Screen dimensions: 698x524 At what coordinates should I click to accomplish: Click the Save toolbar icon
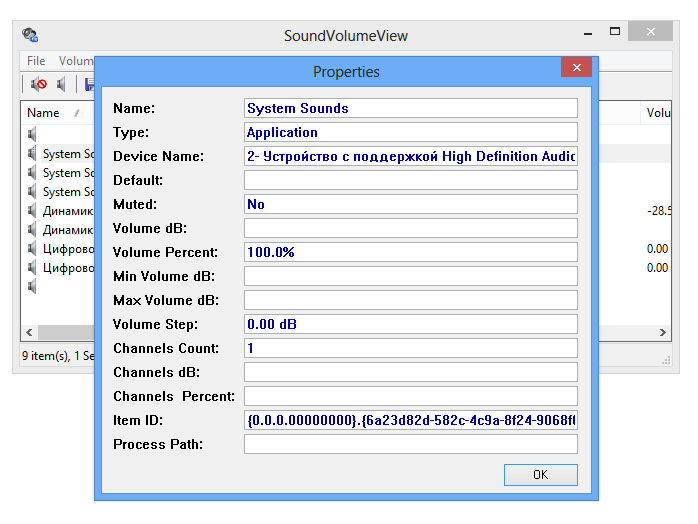[89, 84]
